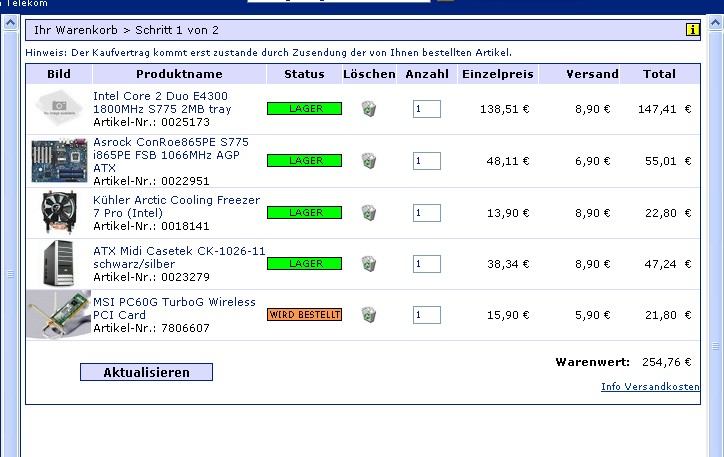Open the ATX Midi case thumbnail image

pyautogui.click(x=58, y=263)
